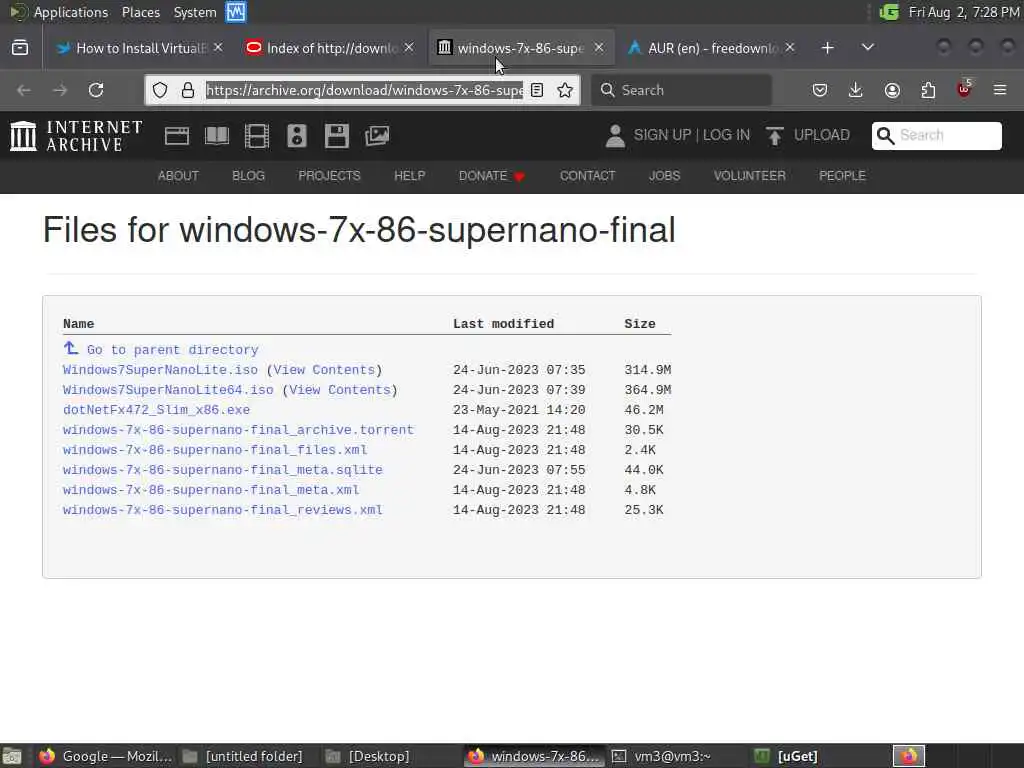Open the Pocket save icon
1024x768 pixels.
point(820,90)
